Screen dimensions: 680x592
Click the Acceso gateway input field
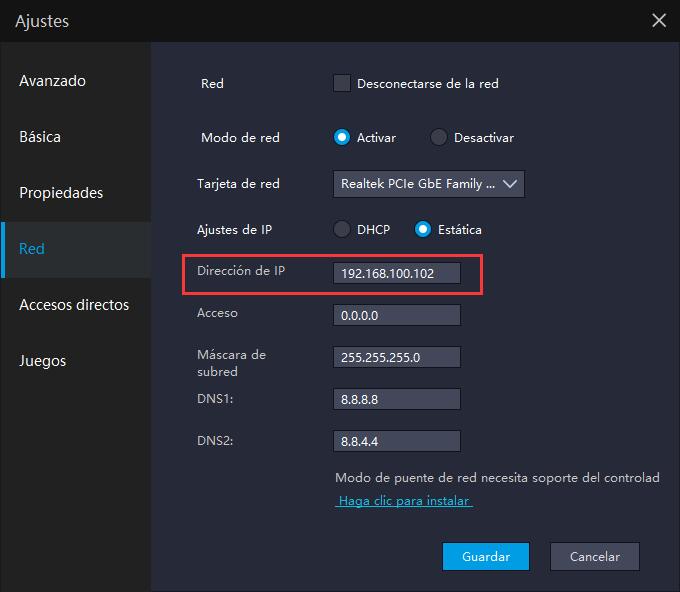point(397,315)
